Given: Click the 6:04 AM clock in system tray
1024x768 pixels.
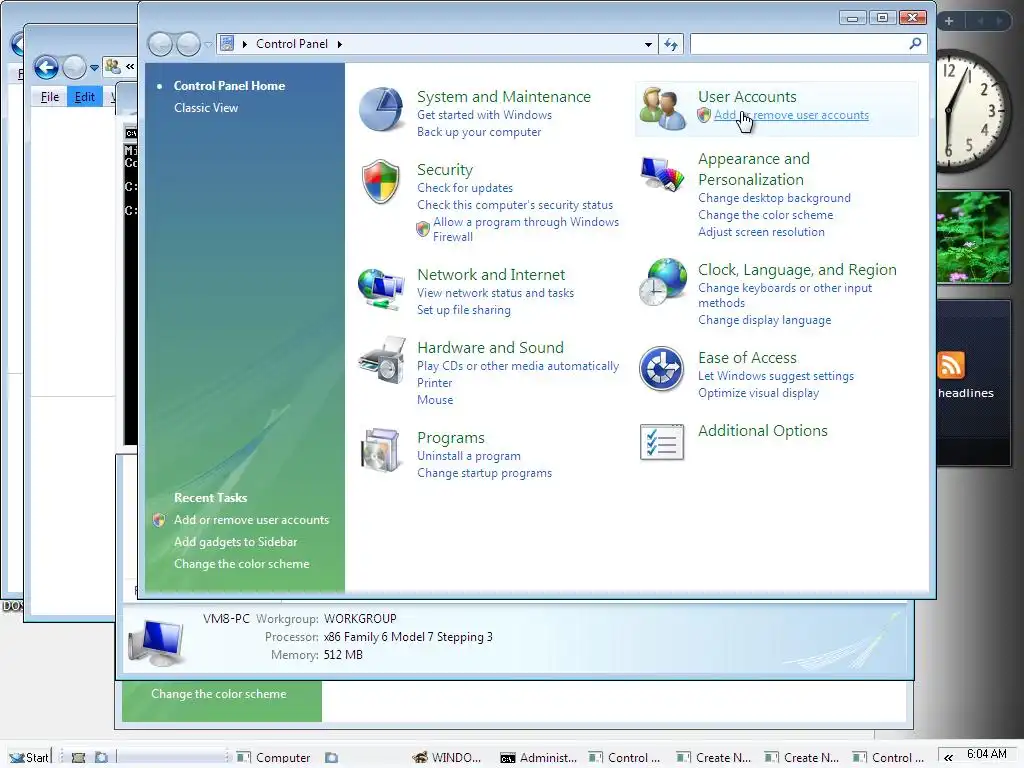Looking at the screenshot, I should (x=986, y=754).
